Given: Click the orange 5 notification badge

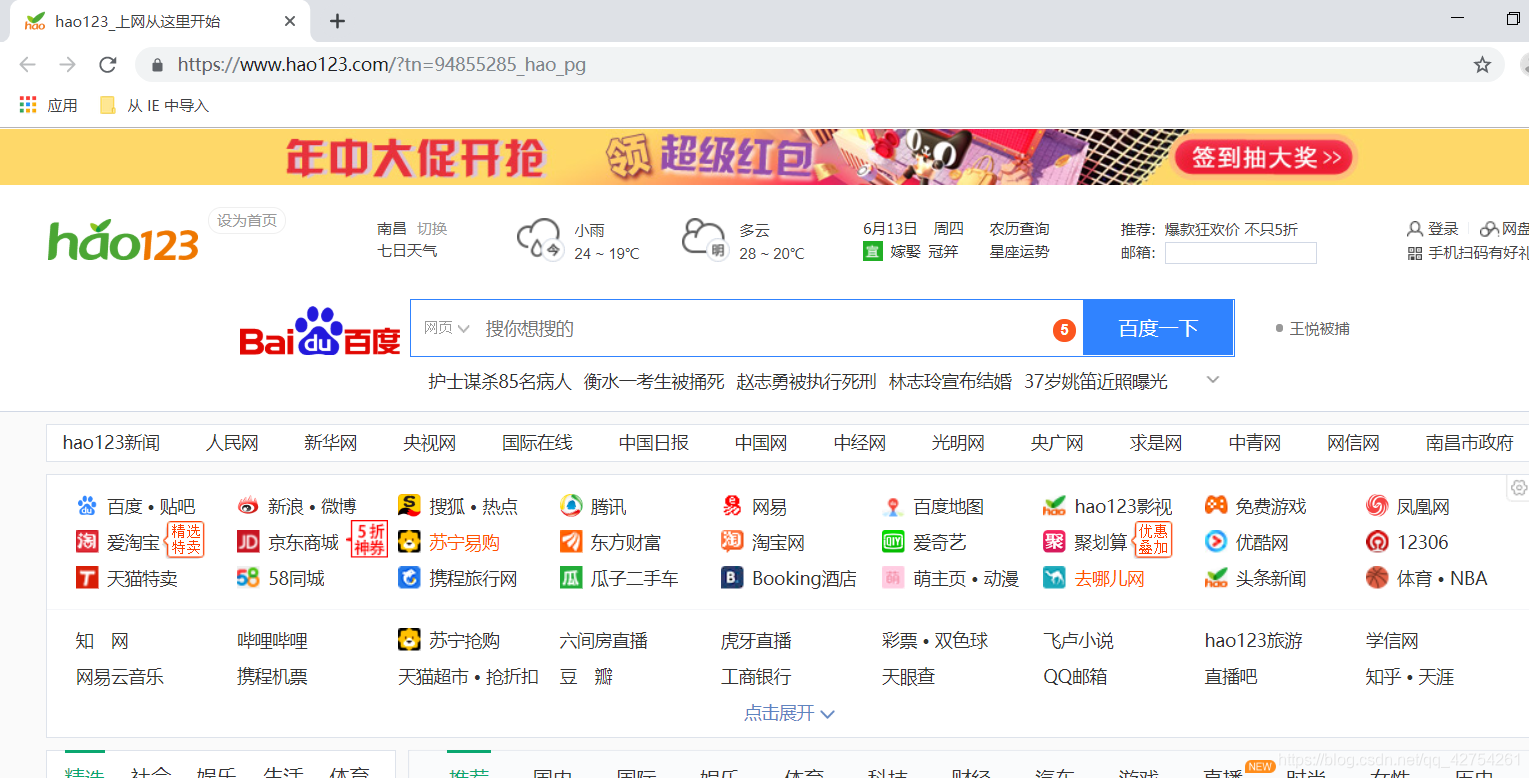Looking at the screenshot, I should 1064,329.
